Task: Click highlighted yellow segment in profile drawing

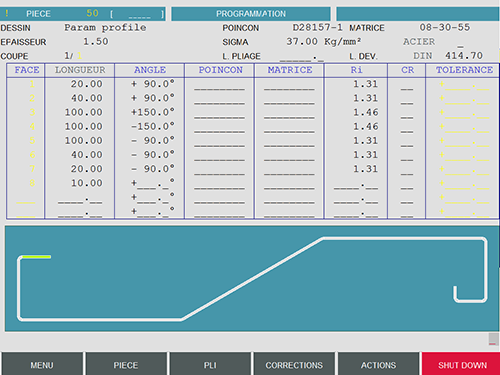Action: (36, 257)
